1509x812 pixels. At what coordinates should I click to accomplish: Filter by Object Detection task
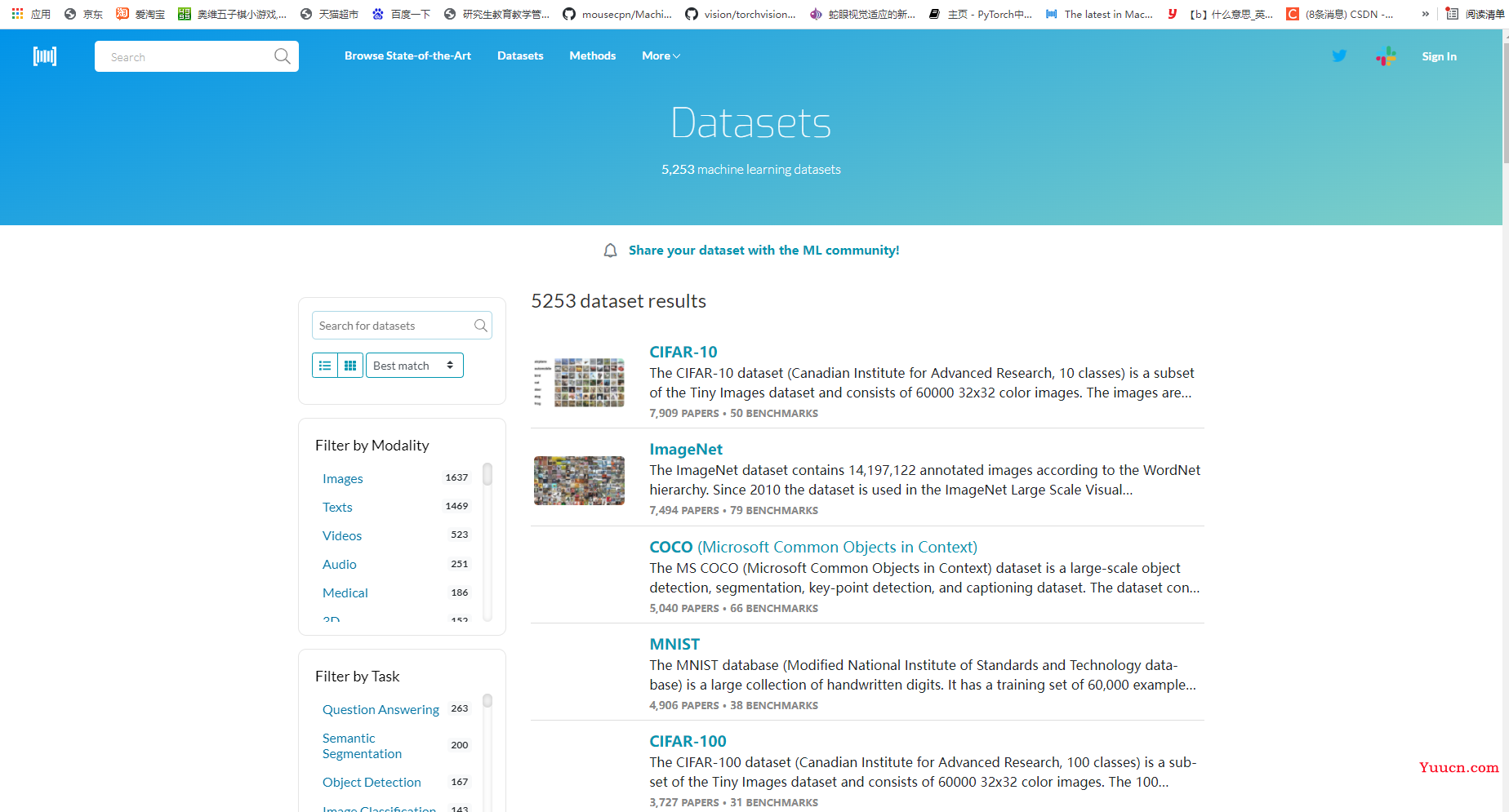372,782
